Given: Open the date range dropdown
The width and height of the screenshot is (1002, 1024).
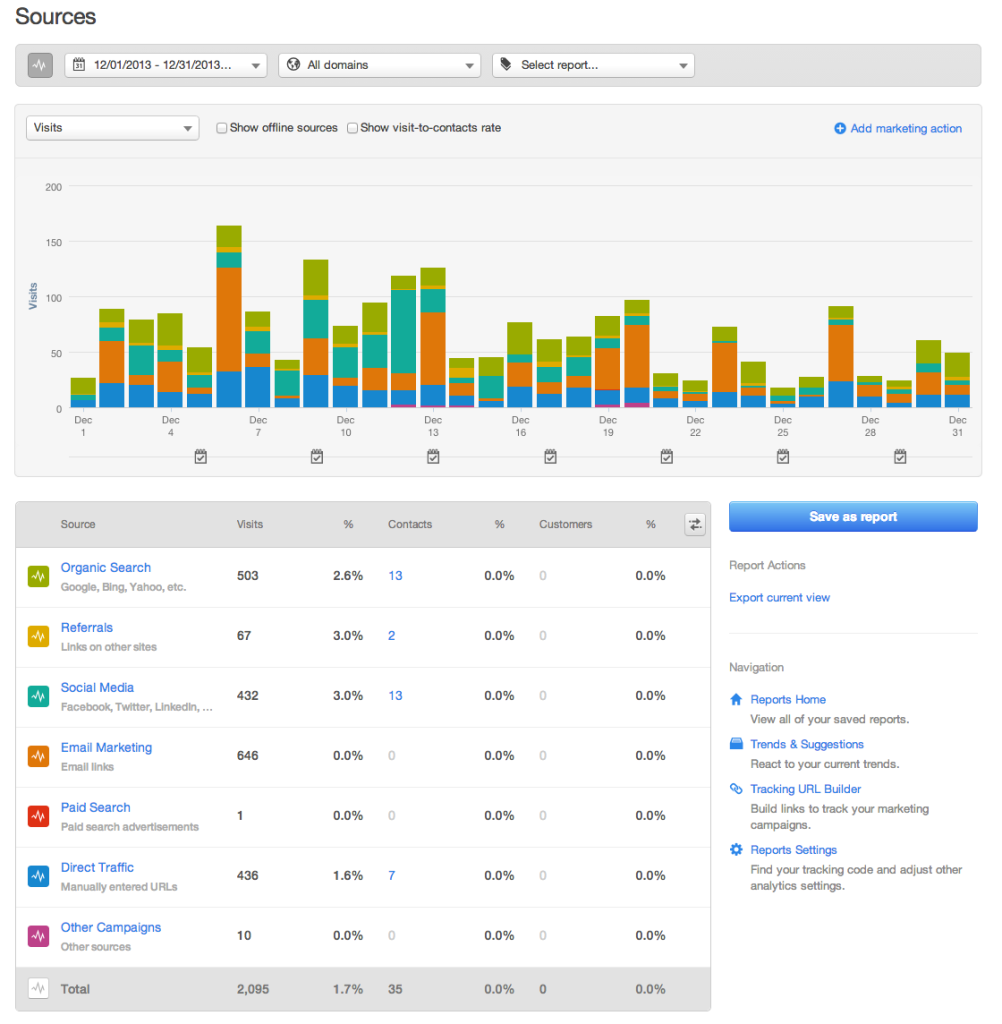Looking at the screenshot, I should (x=166, y=65).
